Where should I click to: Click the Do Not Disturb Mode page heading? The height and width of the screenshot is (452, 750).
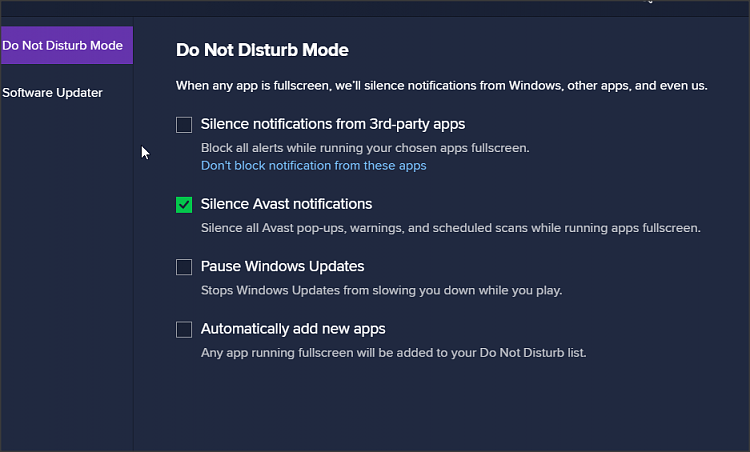click(262, 50)
